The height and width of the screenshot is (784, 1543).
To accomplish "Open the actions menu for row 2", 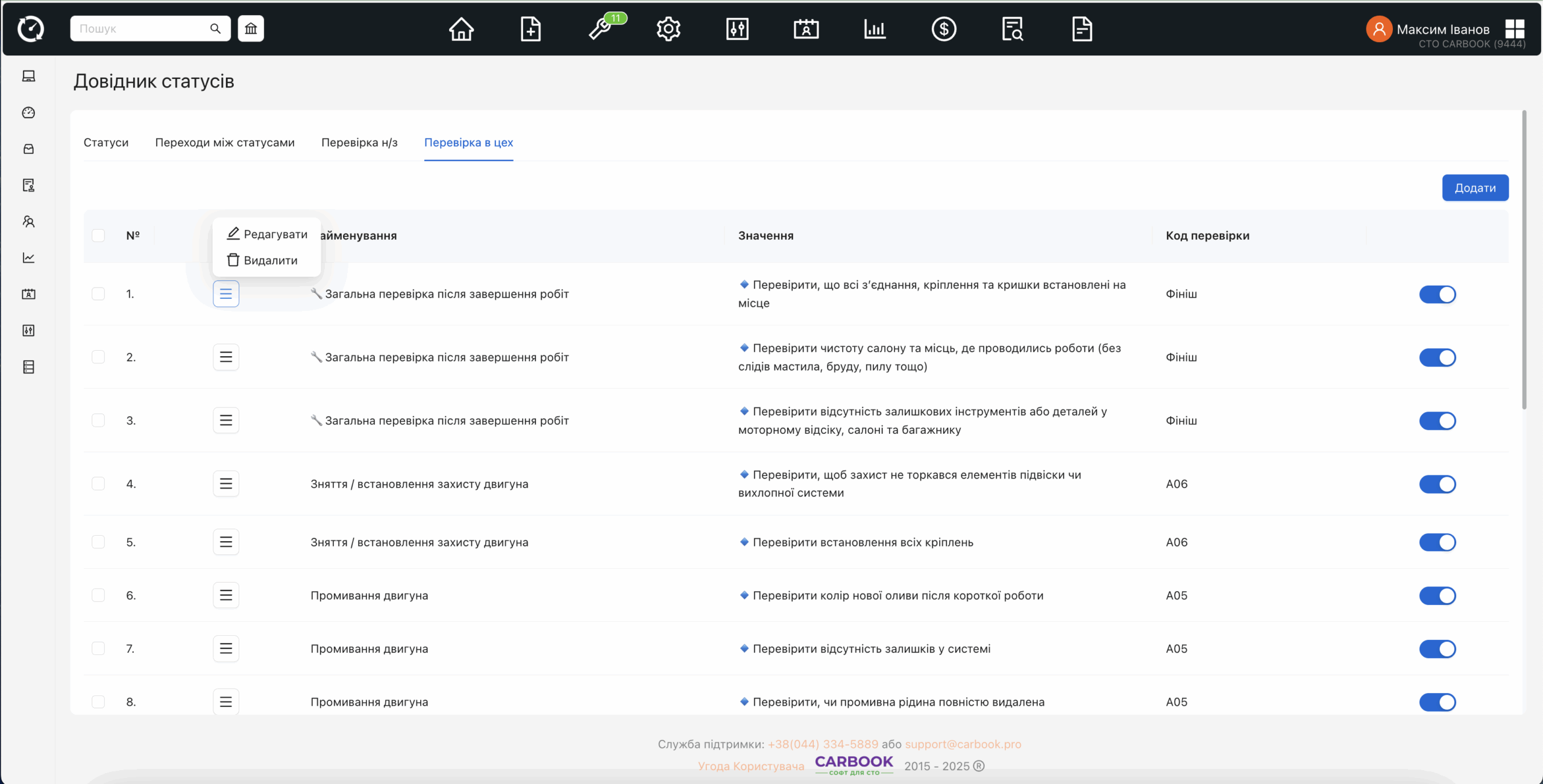I will (226, 357).
